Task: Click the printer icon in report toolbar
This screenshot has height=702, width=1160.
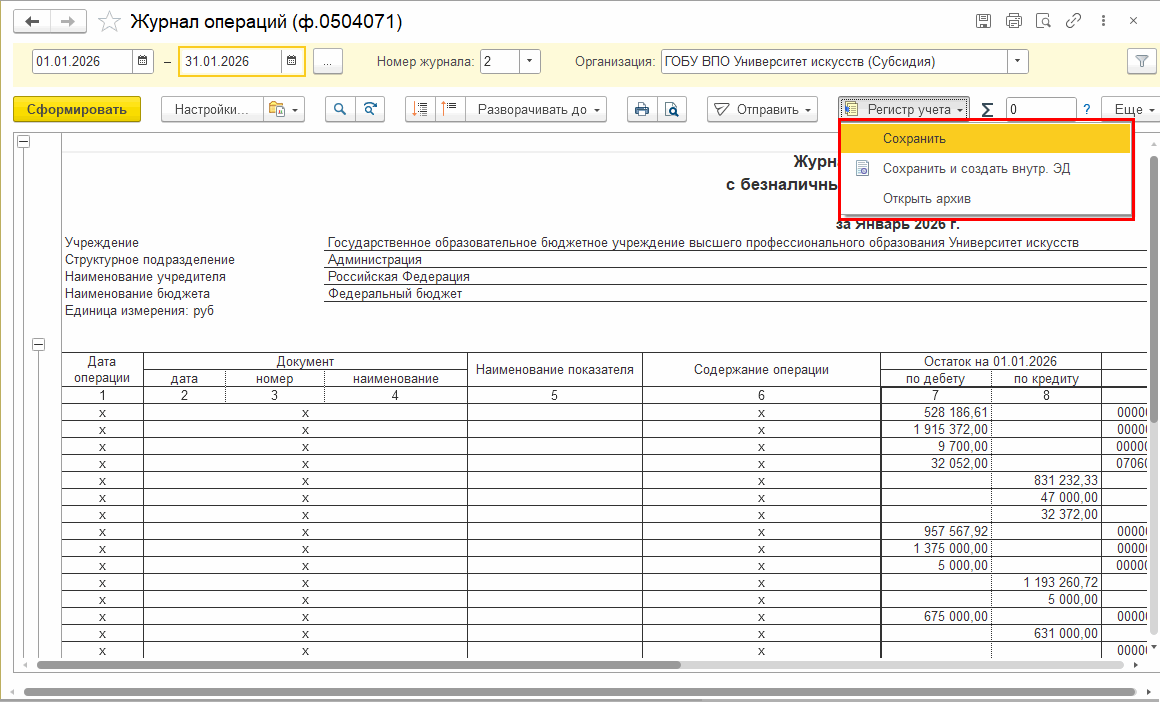Action: (642, 109)
